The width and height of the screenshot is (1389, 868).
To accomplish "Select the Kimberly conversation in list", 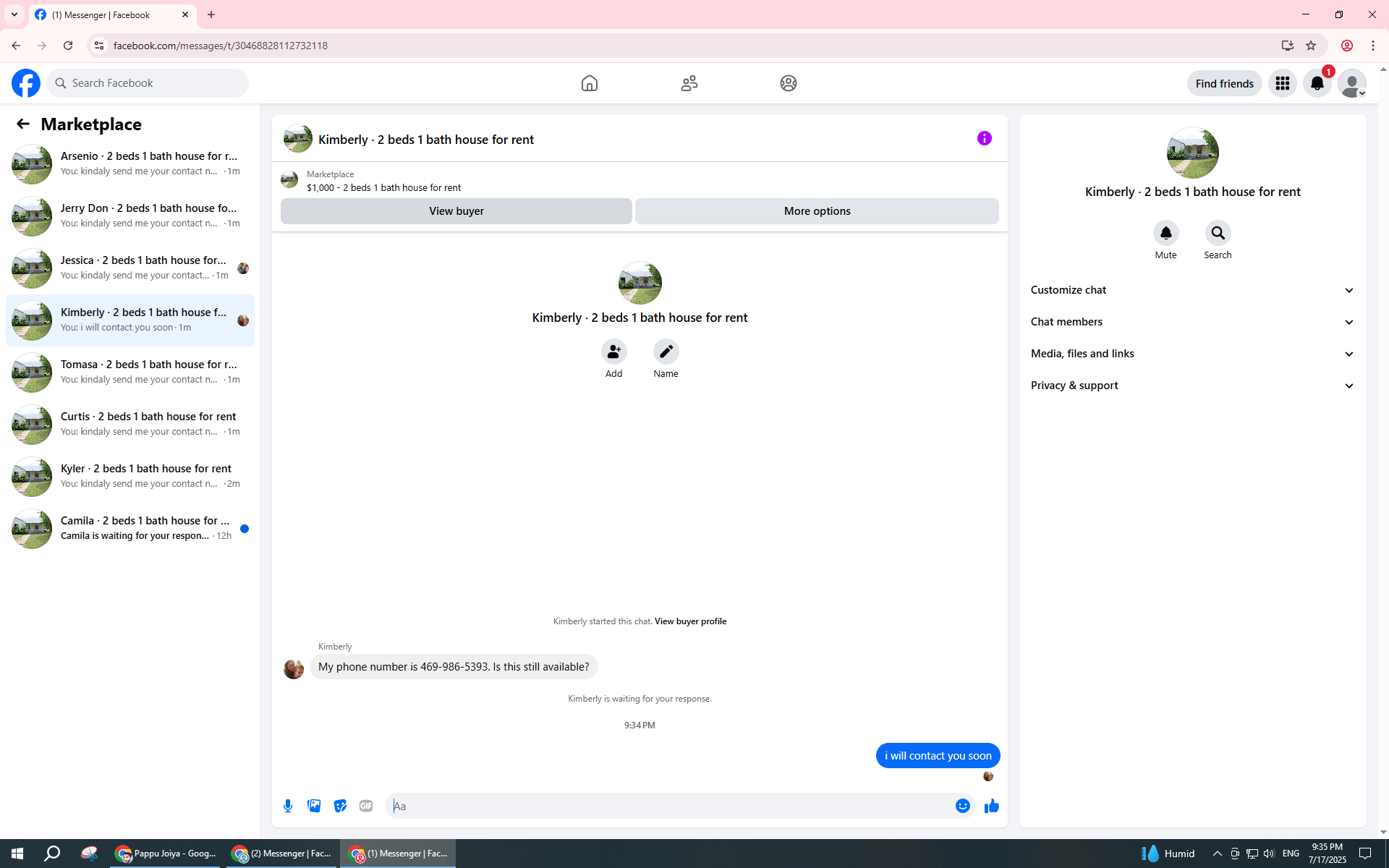I will click(130, 320).
